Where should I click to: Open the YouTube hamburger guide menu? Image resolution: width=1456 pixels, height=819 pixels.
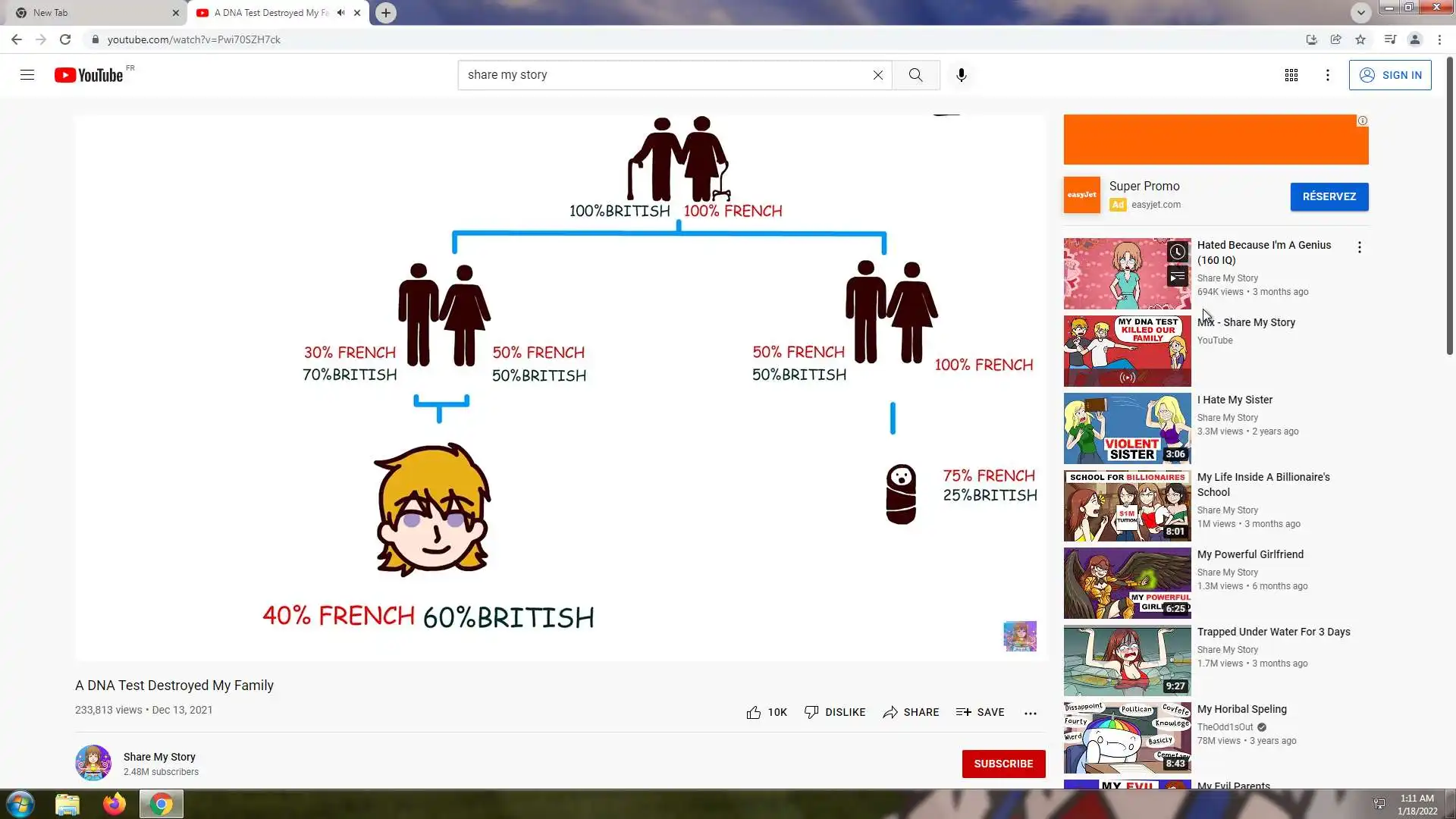point(27,74)
